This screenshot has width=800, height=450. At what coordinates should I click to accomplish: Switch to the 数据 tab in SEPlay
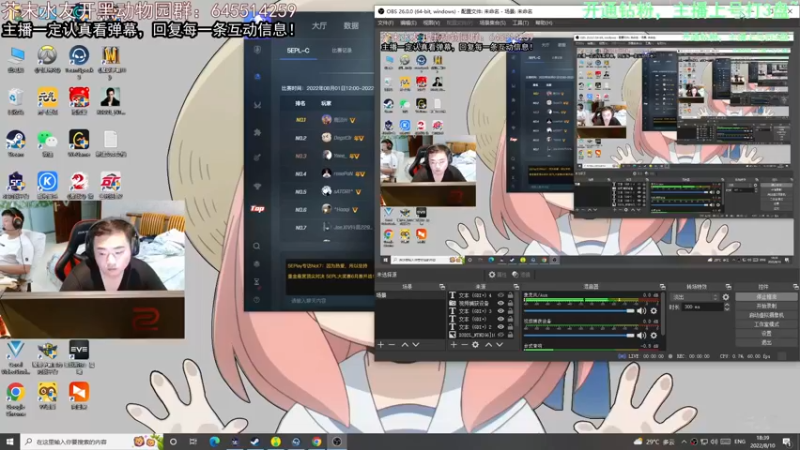click(x=351, y=26)
